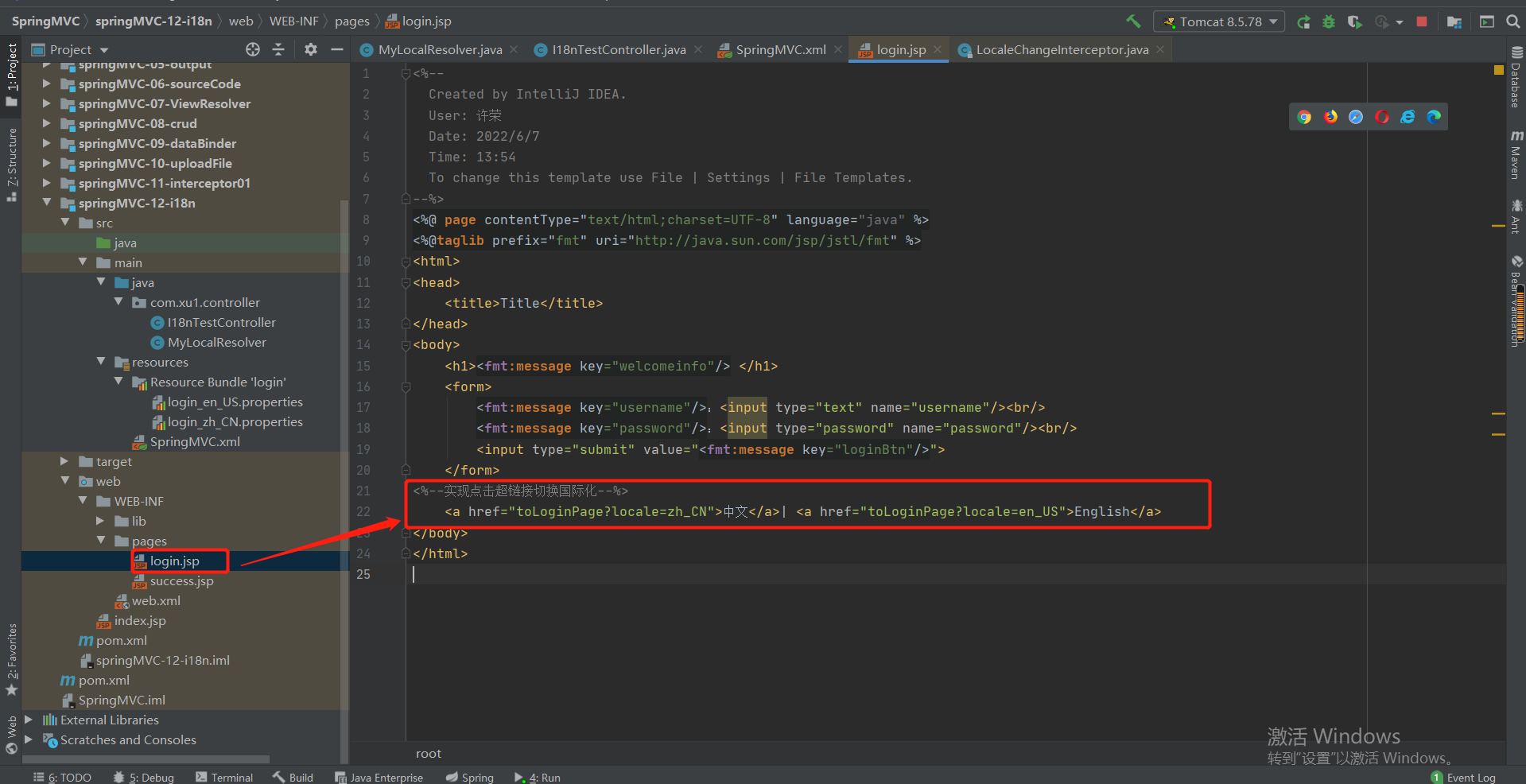Click springMVC-12-i18n breadcrumb in navigation bar
The image size is (1526, 784).
pyautogui.click(x=153, y=21)
